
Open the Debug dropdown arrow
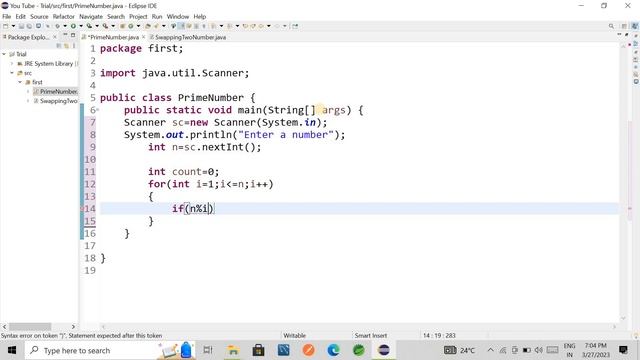tap(65, 26)
